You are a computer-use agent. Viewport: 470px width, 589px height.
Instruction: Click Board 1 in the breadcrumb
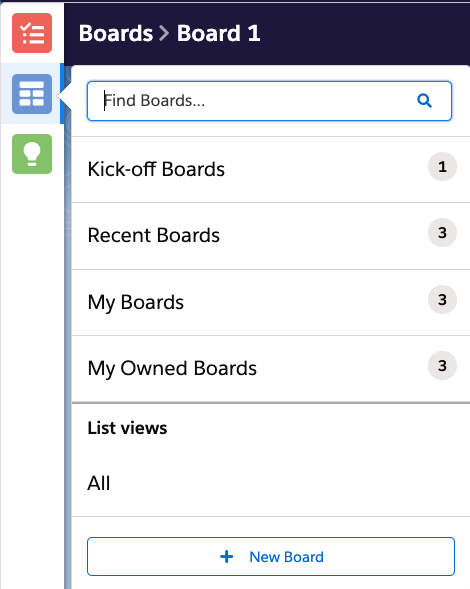point(218,33)
